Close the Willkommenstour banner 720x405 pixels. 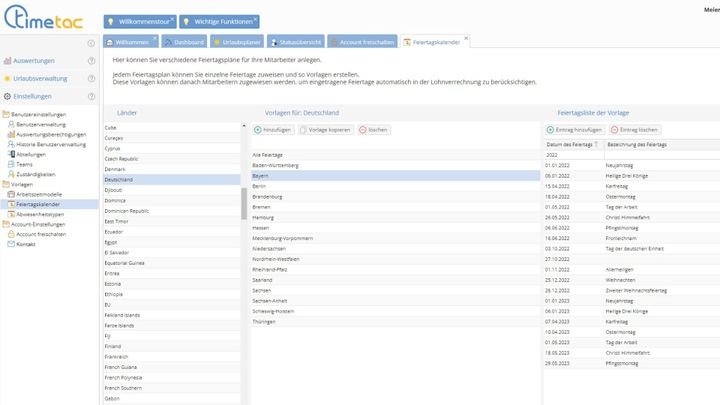[171, 18]
